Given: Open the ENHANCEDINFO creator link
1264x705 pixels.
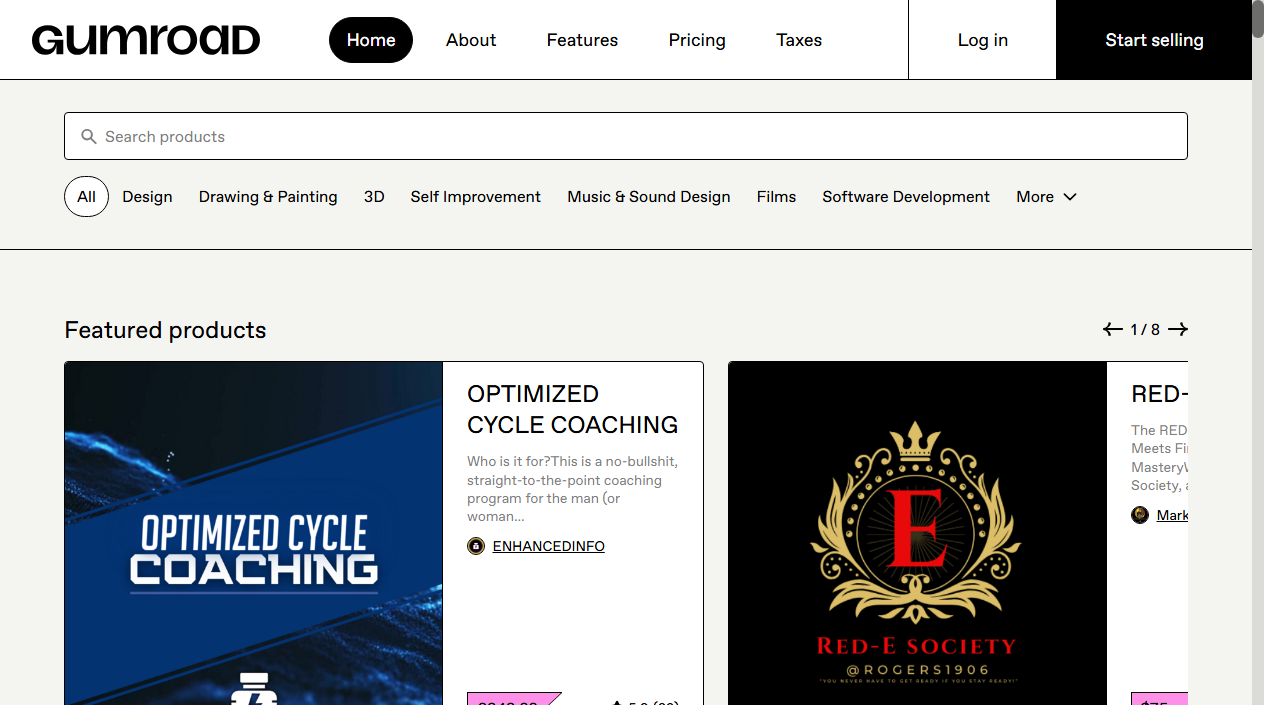Looking at the screenshot, I should pos(549,546).
